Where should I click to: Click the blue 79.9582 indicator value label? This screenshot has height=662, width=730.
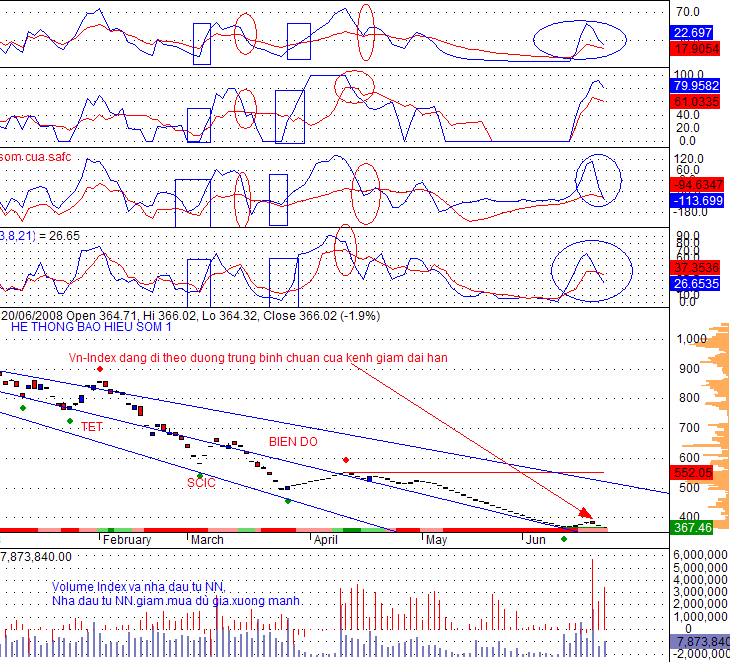(696, 86)
